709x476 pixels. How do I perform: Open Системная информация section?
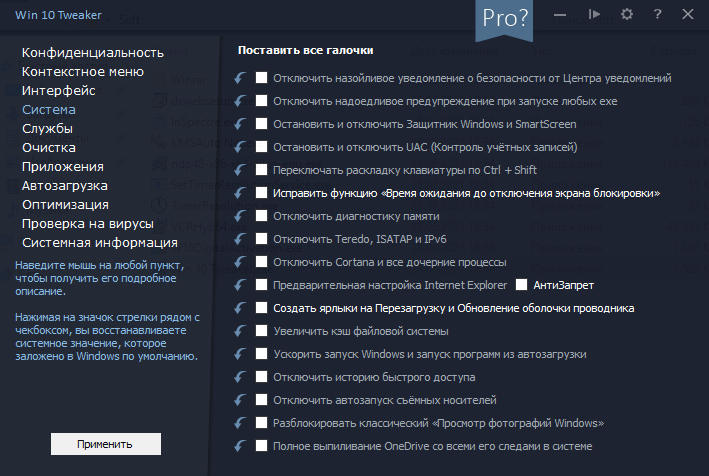click(100, 243)
